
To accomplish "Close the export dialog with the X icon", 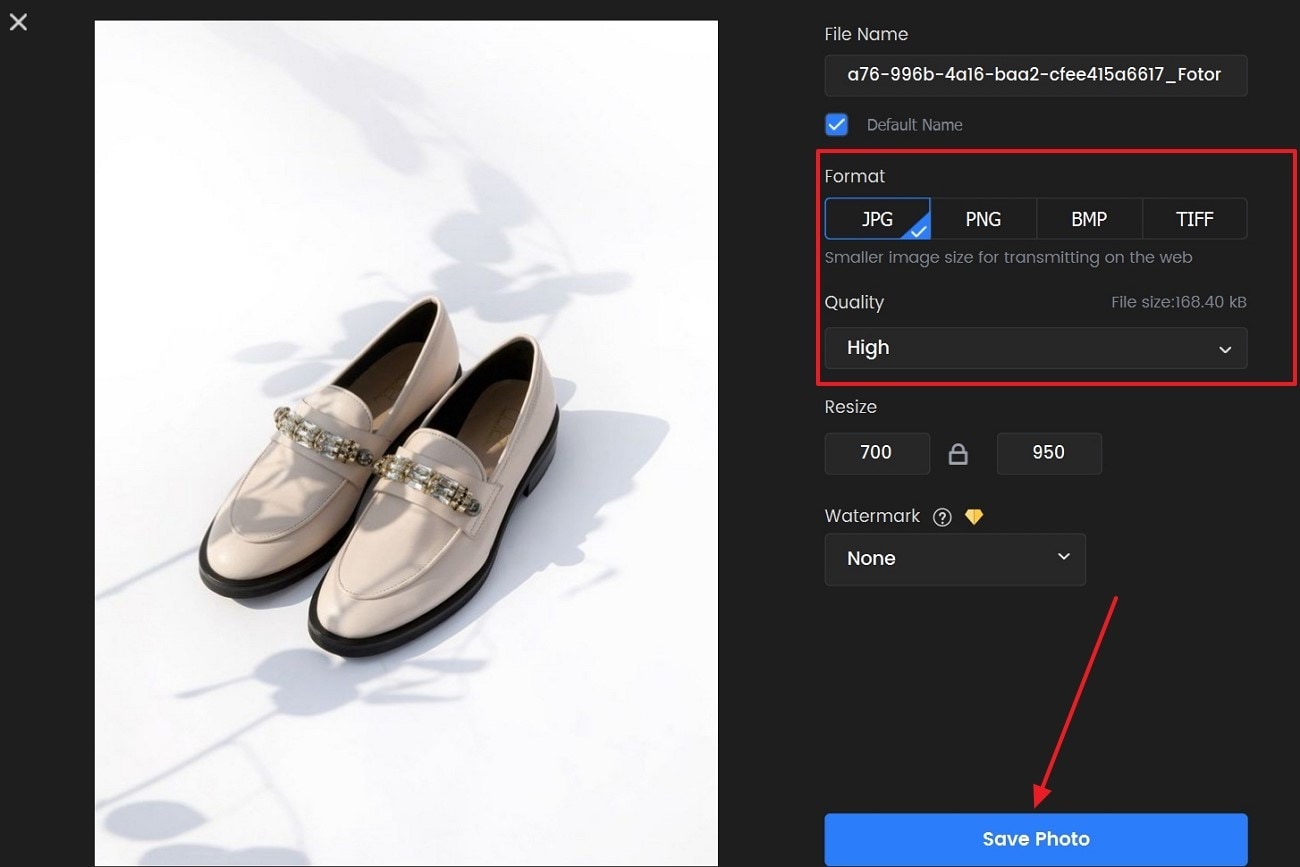I will [x=18, y=21].
